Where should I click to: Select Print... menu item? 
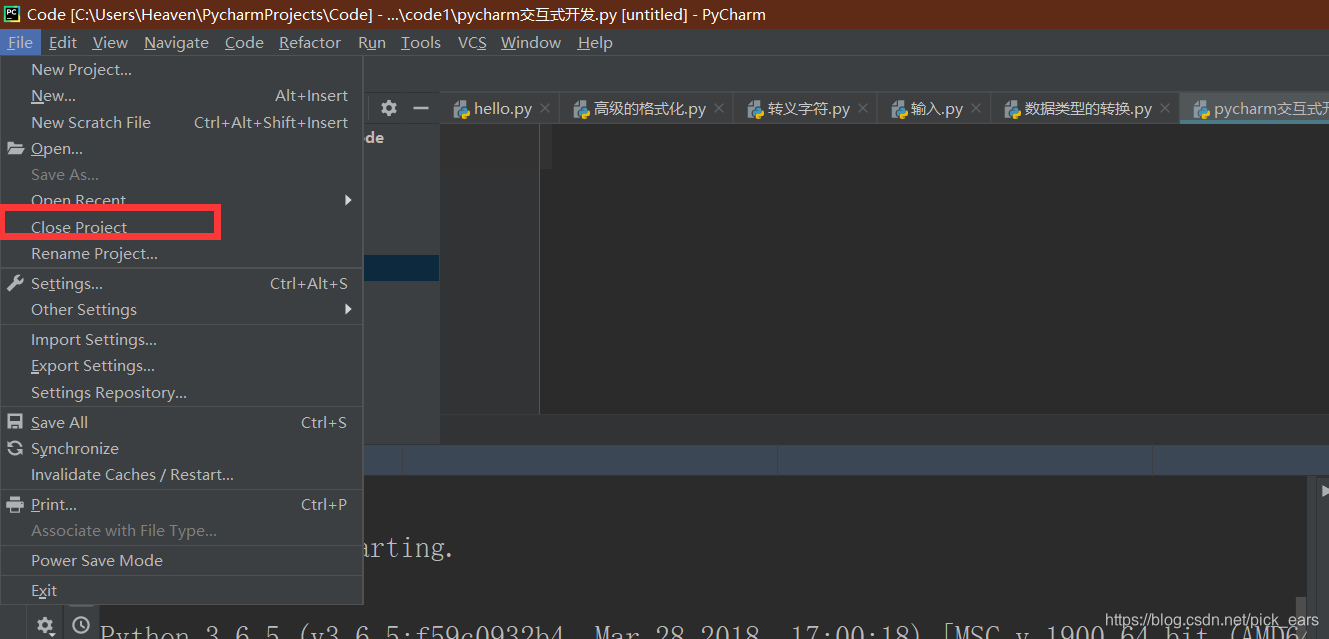tap(181, 505)
